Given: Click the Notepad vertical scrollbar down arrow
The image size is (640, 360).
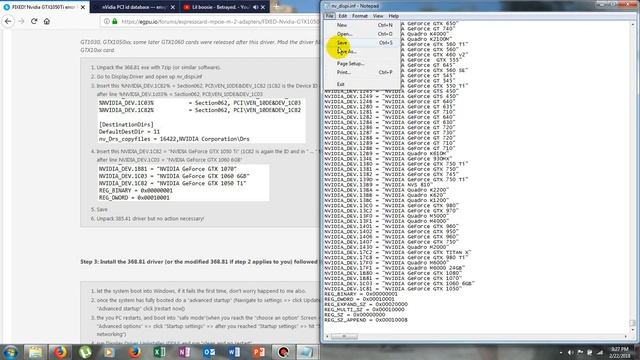Looking at the screenshot, I should click(x=633, y=329).
